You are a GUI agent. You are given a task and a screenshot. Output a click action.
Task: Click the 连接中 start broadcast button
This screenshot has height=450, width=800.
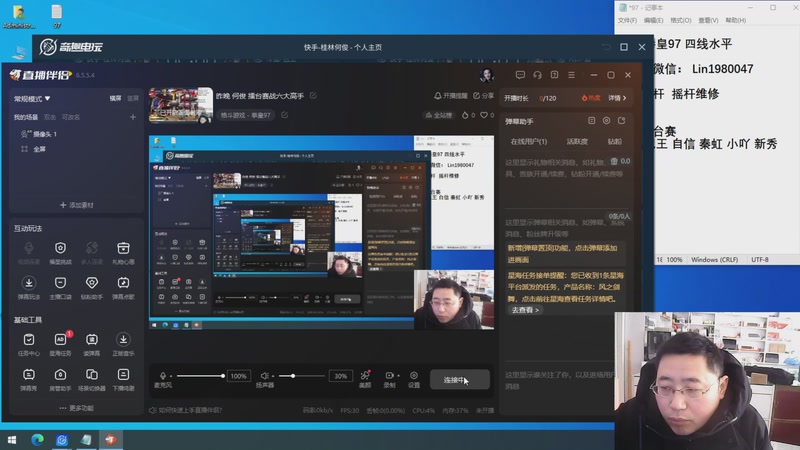click(460, 380)
